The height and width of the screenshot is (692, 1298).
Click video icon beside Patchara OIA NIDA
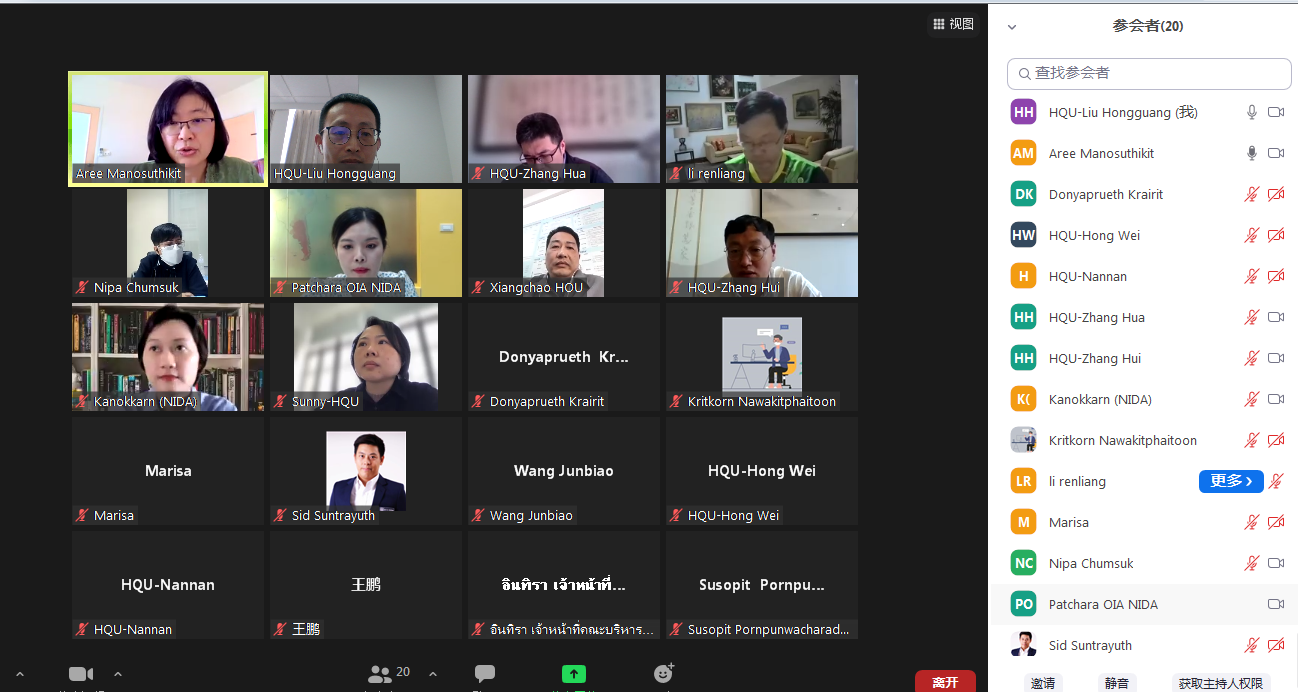pyautogui.click(x=1276, y=604)
